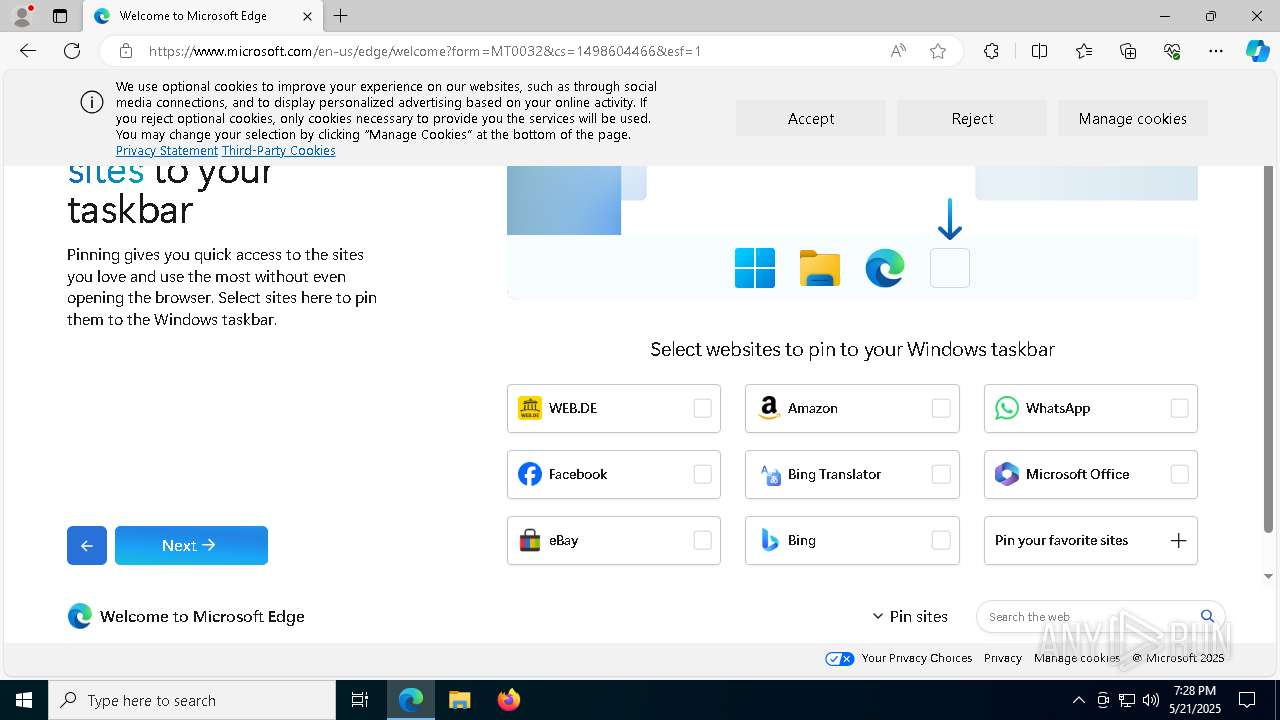Screen dimensions: 1280x720
Task: Open volume control in system tray
Action: click(x=1151, y=700)
